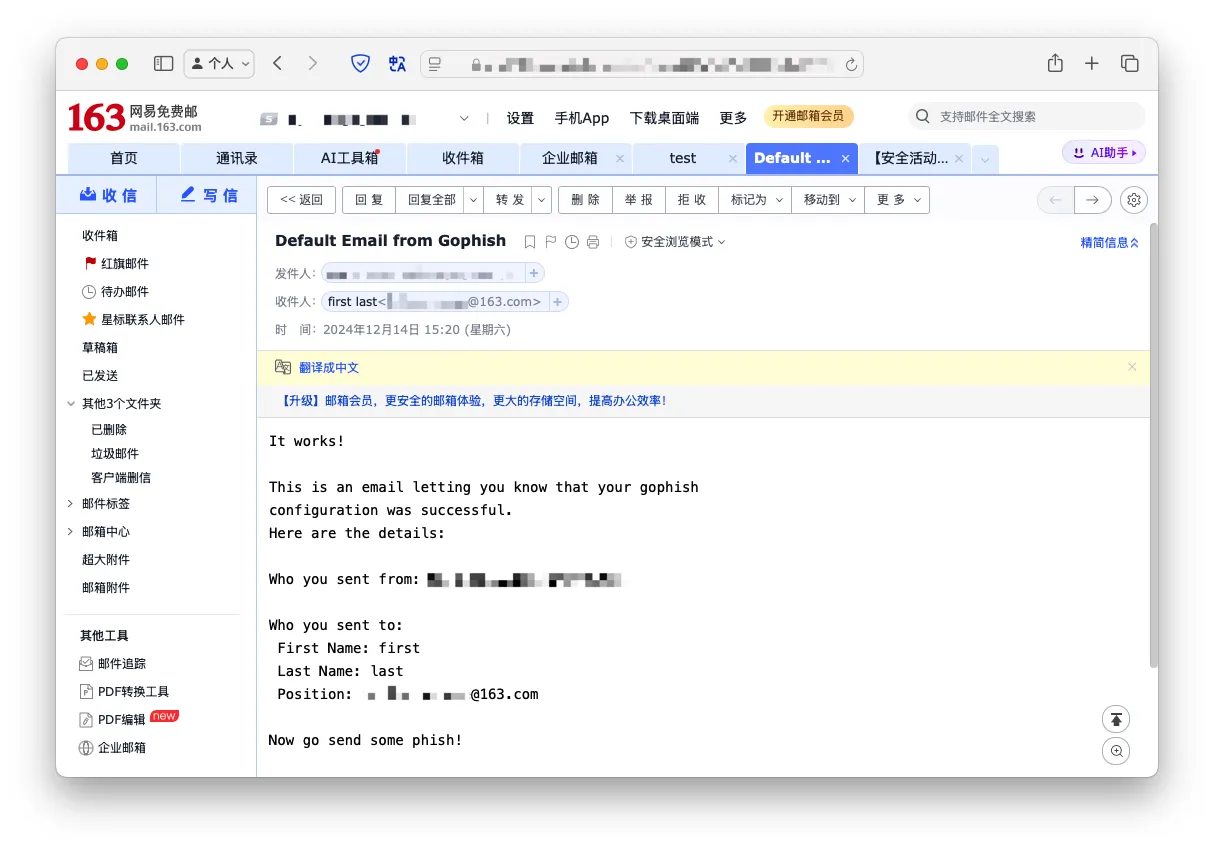Screen dimensions: 1214x851
Task: Open mail settings gear icon
Action: pyautogui.click(x=1133, y=200)
